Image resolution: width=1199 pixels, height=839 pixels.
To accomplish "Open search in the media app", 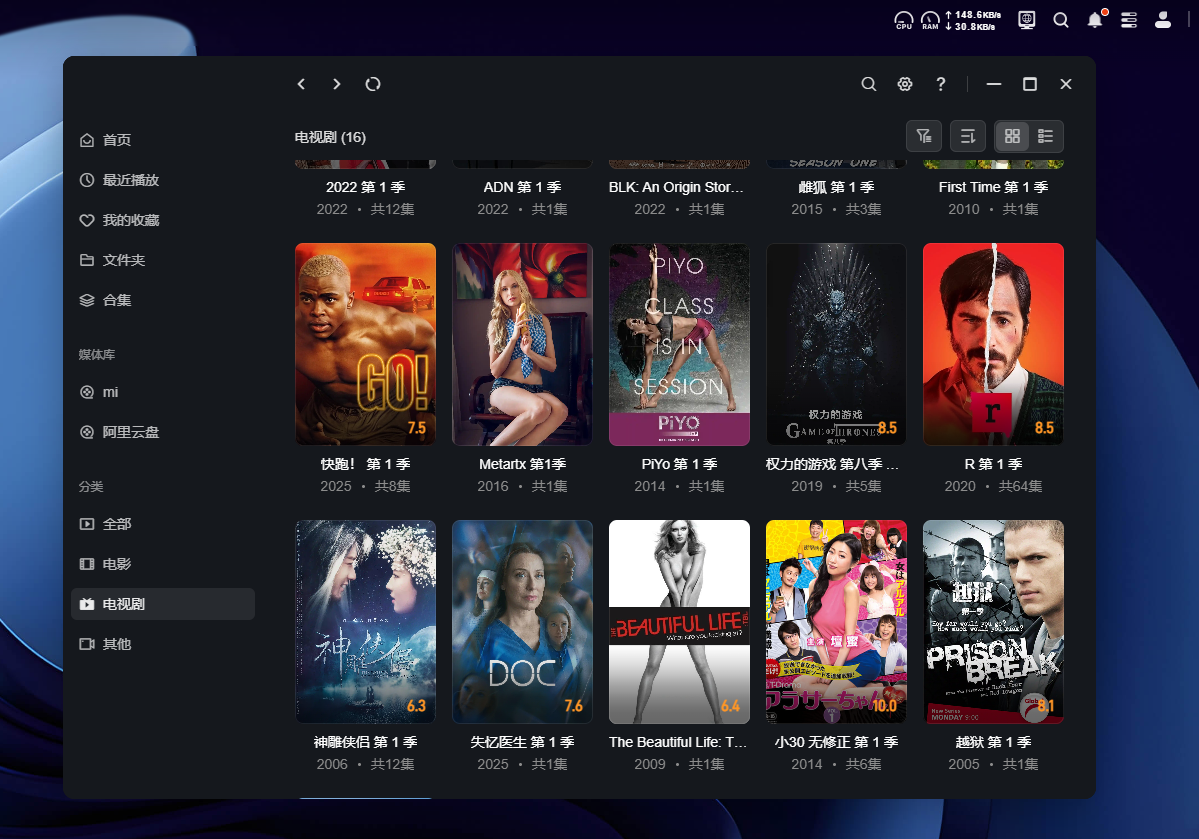I will click(869, 84).
